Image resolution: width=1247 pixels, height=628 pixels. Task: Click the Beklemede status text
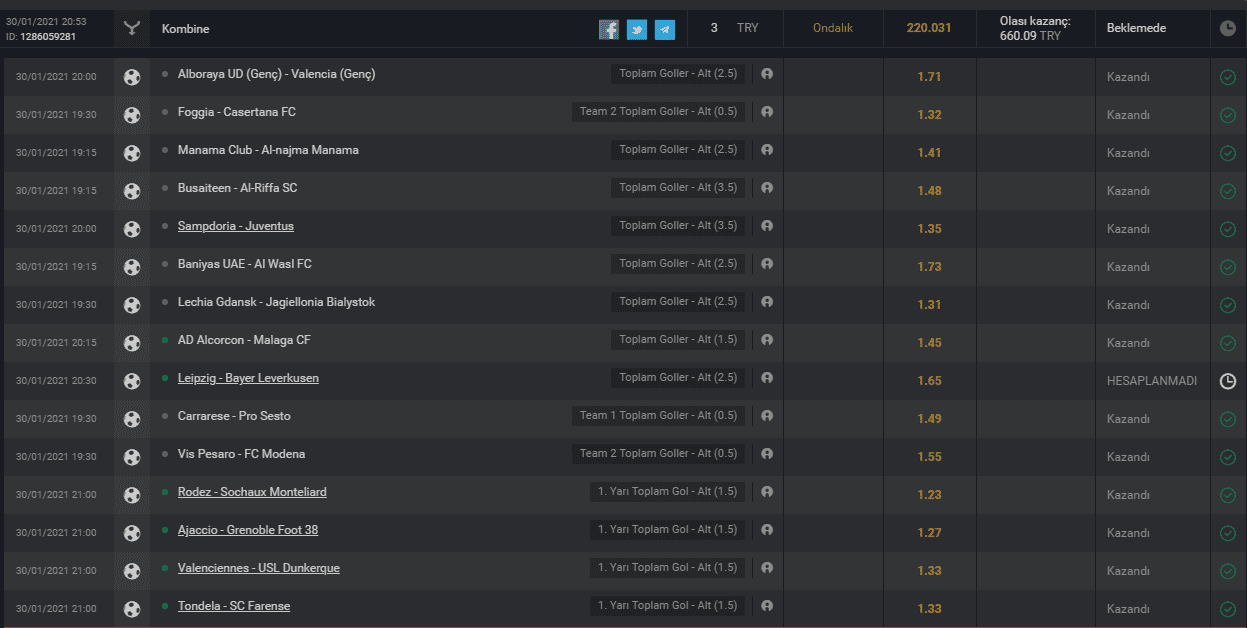pyautogui.click(x=1137, y=28)
